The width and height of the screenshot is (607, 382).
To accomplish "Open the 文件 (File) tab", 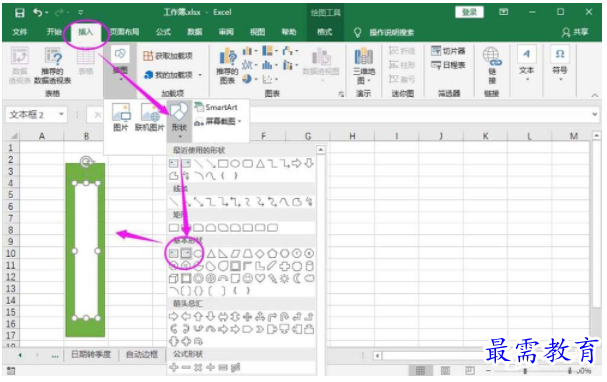I will coord(20,32).
